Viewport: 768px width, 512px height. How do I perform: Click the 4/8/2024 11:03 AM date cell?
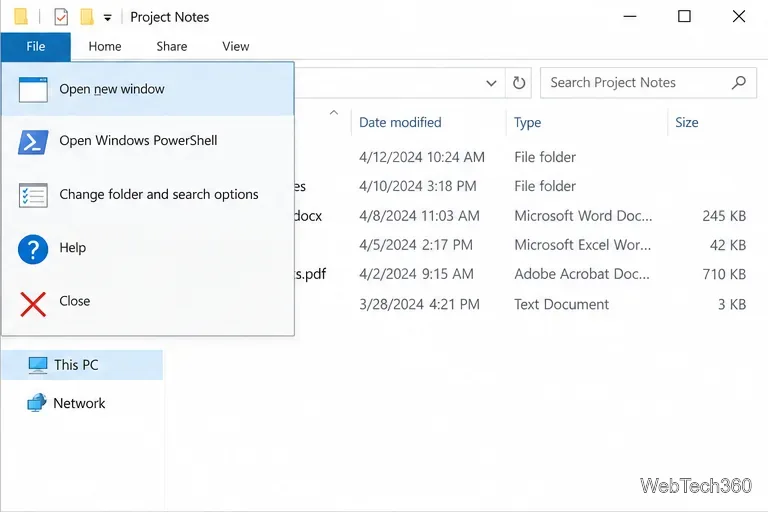(419, 216)
